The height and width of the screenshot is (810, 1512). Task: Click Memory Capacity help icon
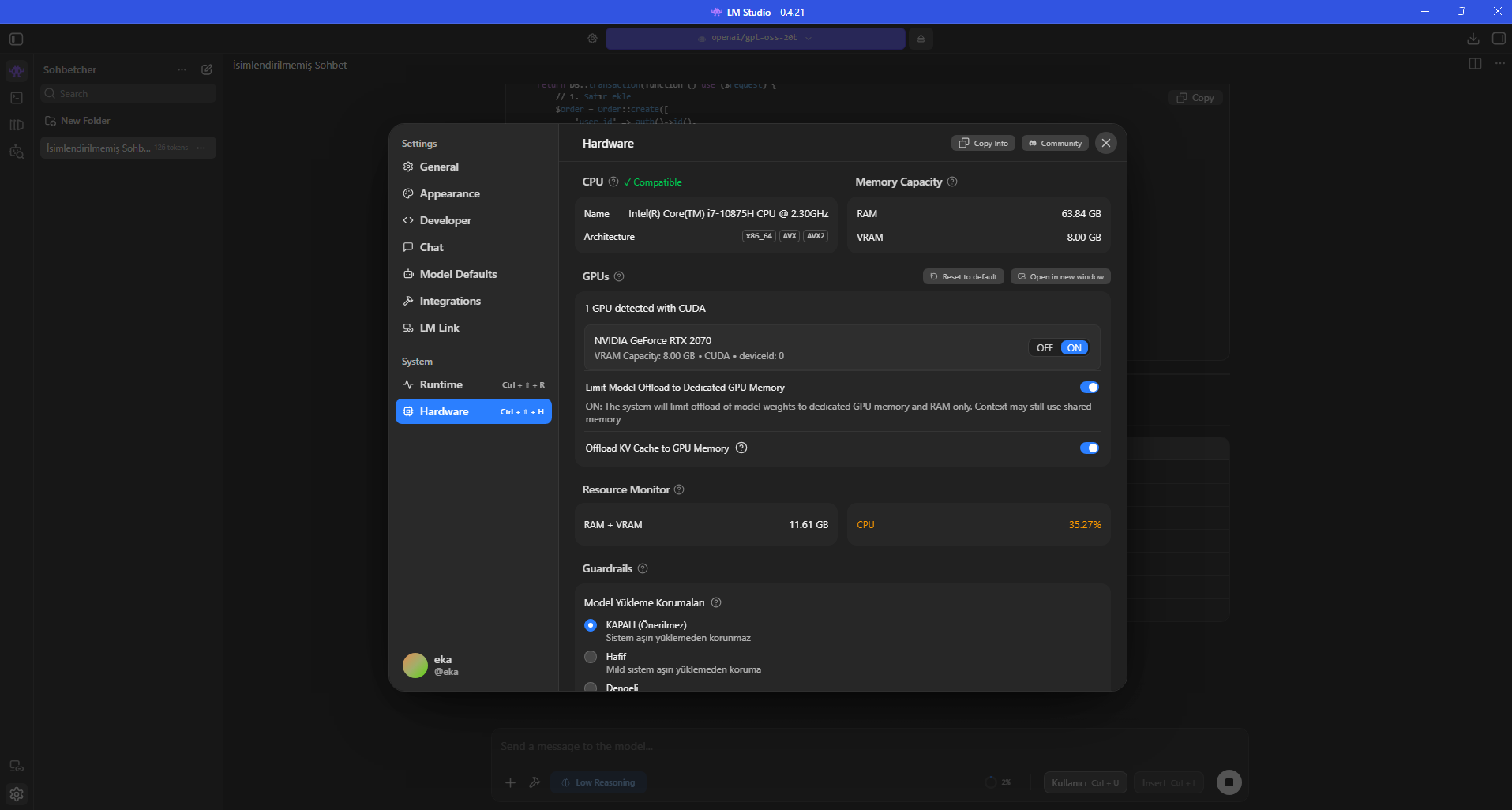point(952,182)
